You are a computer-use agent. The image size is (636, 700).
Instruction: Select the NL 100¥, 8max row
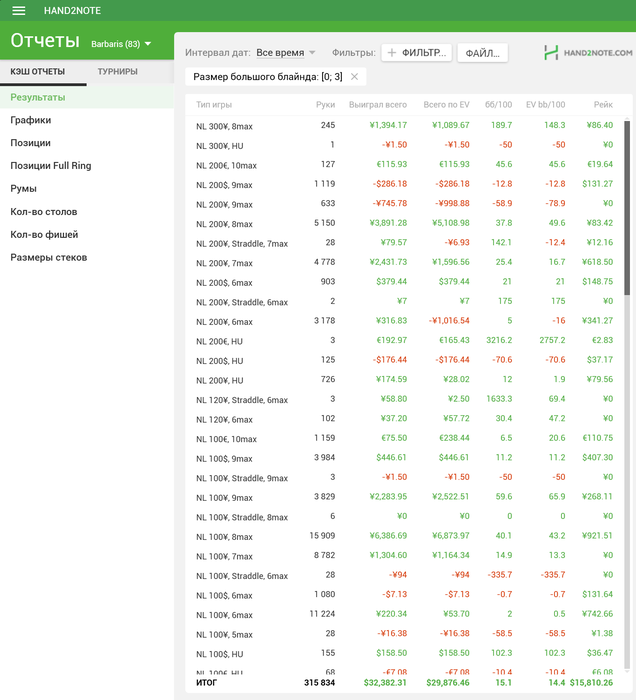tap(404, 536)
